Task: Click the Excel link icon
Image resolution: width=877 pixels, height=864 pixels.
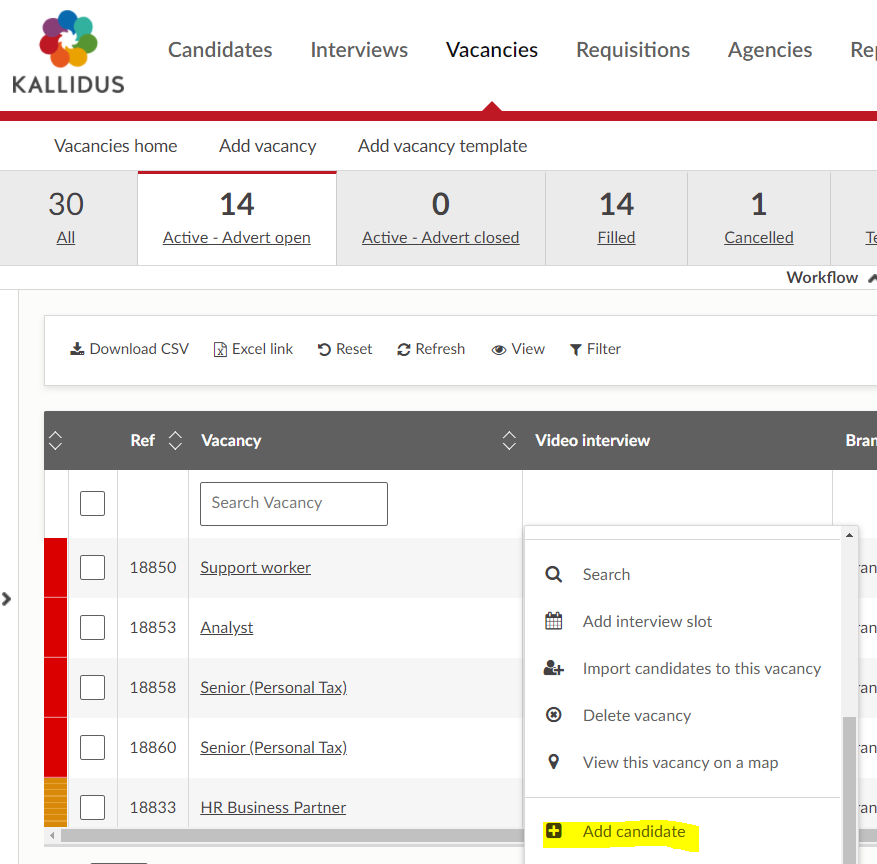Action: pos(220,349)
